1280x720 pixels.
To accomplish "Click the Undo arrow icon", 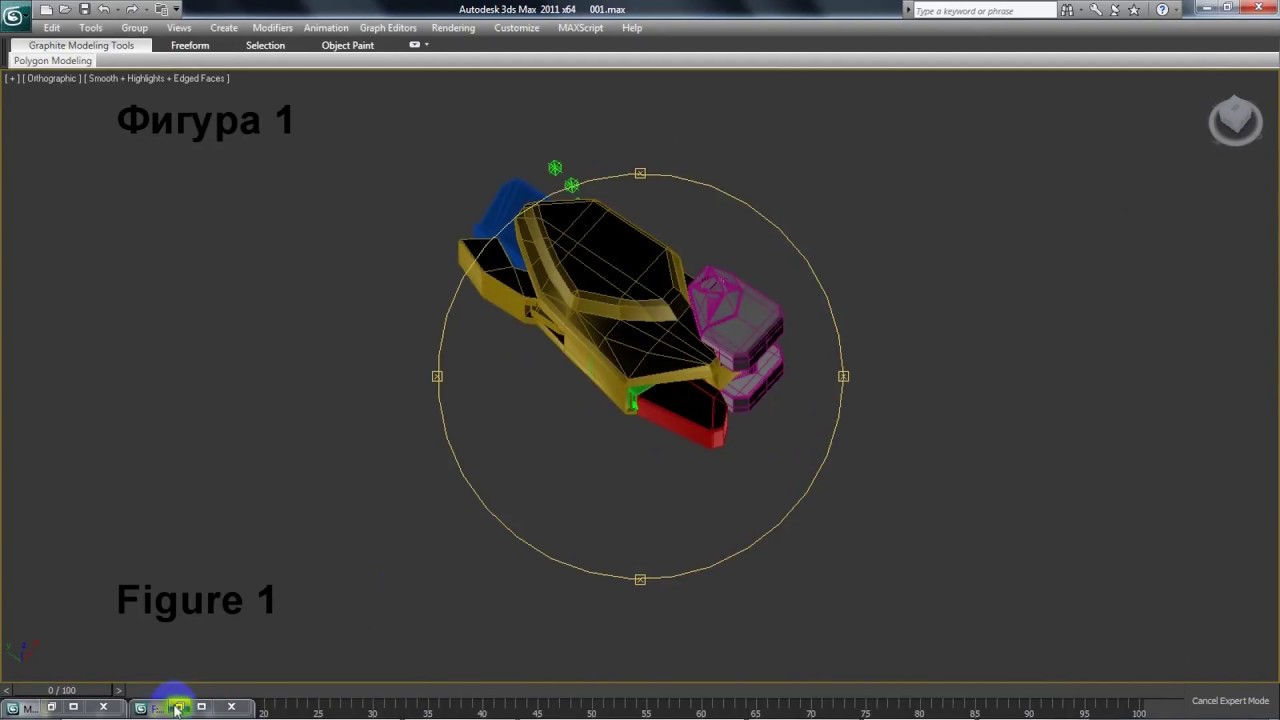I will tap(103, 9).
